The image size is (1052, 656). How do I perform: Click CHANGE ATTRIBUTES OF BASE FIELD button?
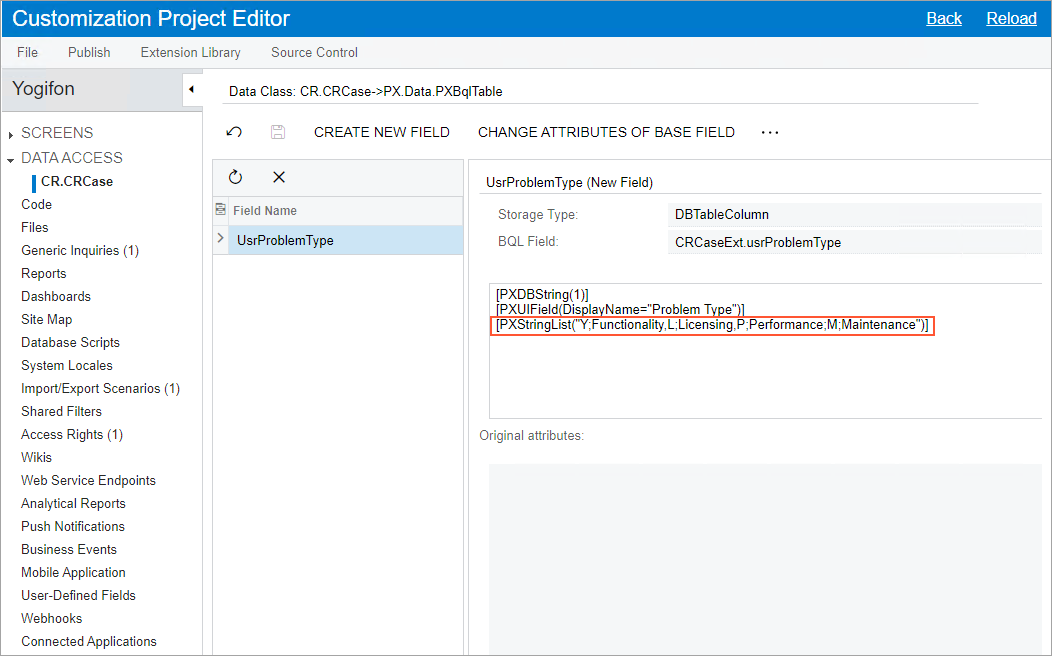pos(606,132)
